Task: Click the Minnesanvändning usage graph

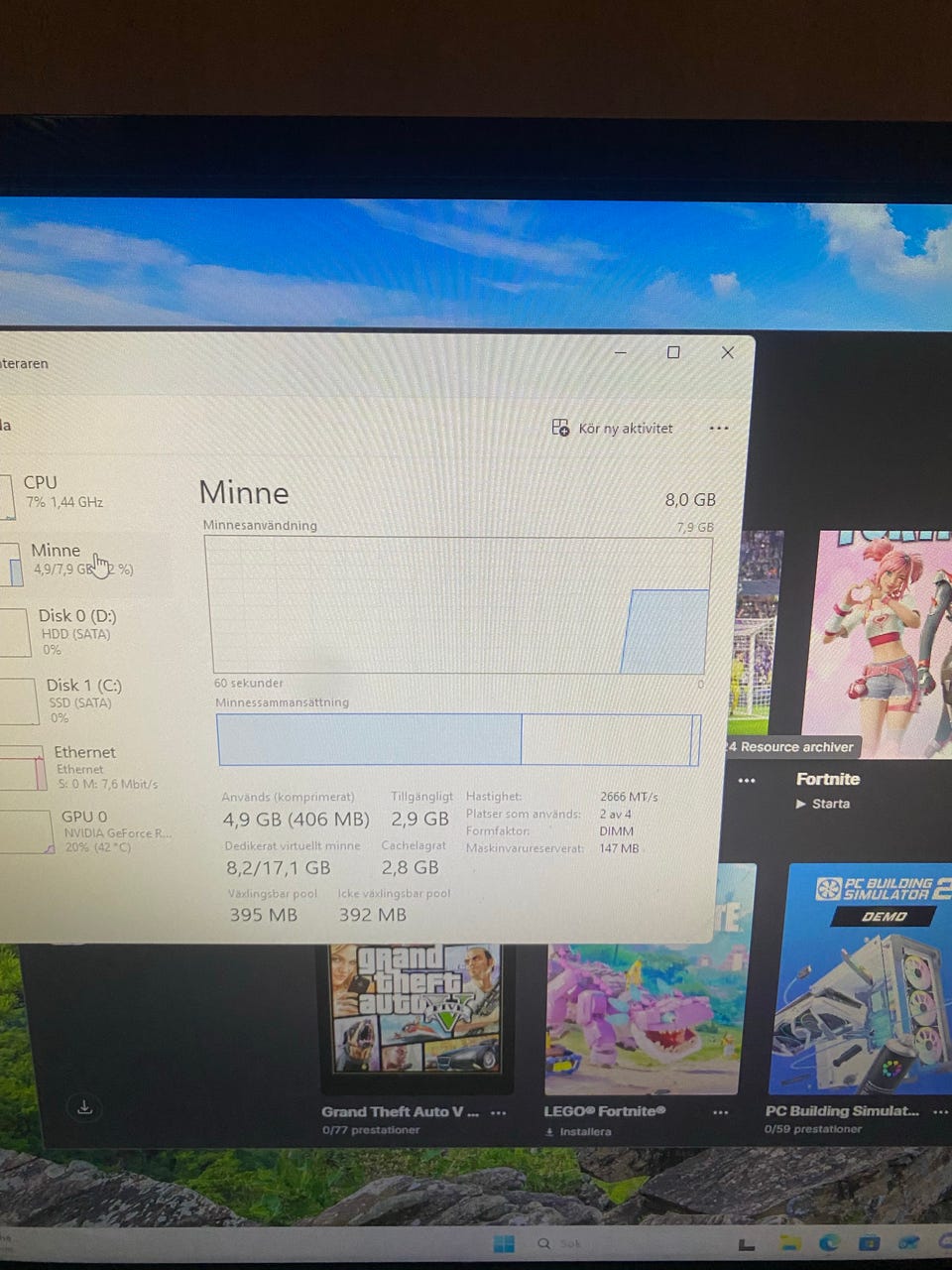Action: pos(457,604)
